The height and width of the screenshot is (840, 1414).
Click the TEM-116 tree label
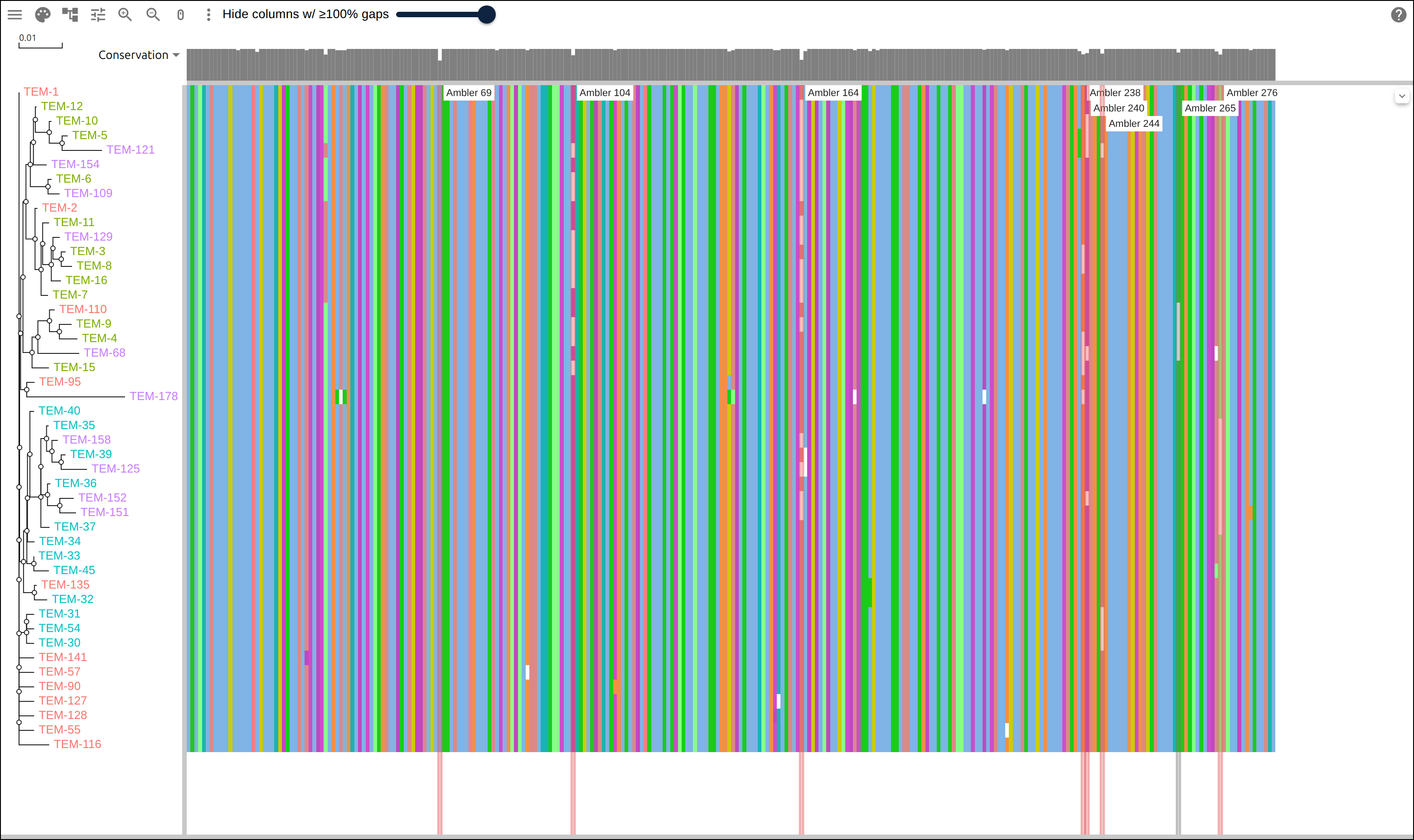click(x=77, y=744)
